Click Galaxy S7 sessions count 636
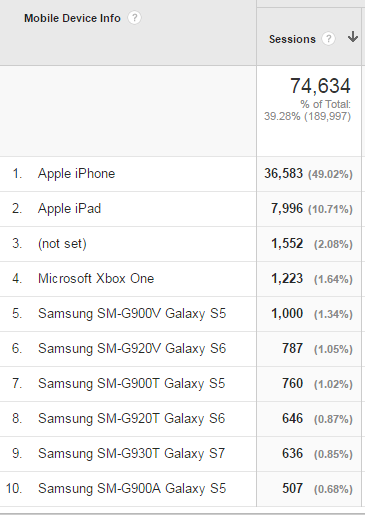Screen dimensions: 365x515 coord(292,454)
